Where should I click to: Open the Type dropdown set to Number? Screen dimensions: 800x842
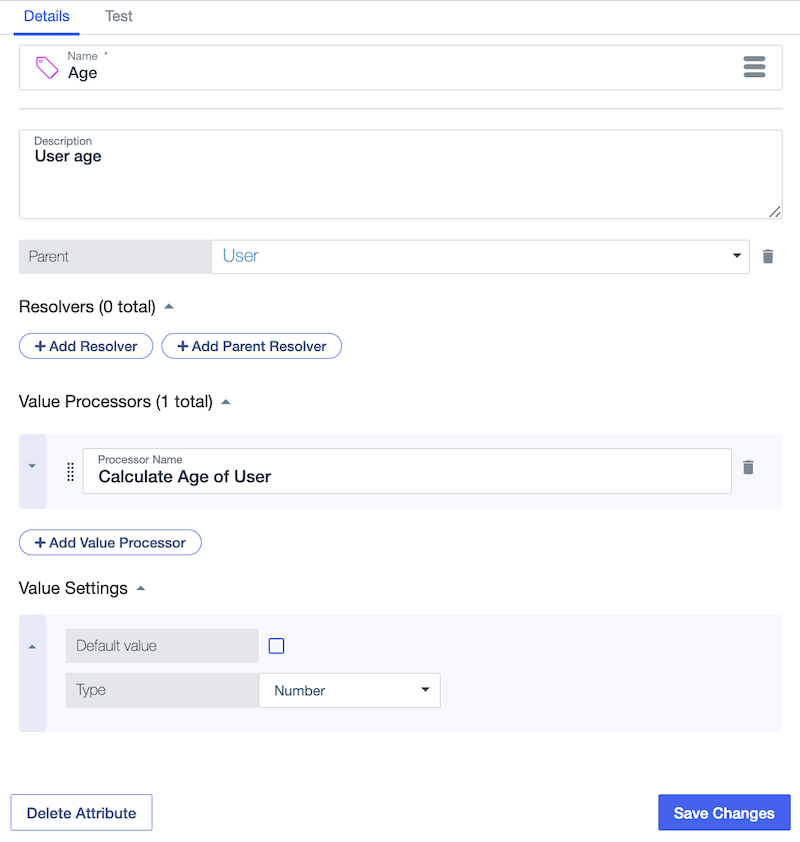pos(425,690)
